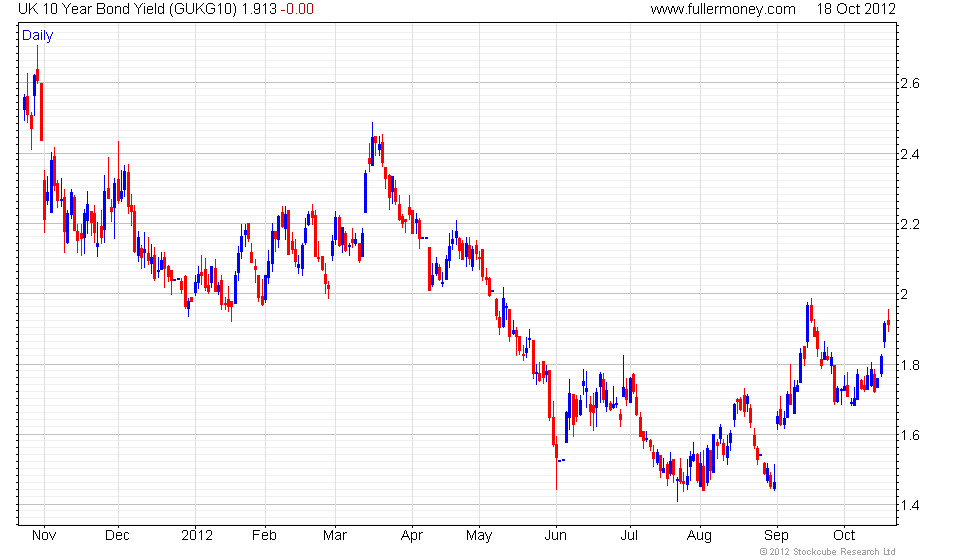Image resolution: width=980 pixels, height=560 pixels.
Task: Click the May x-axis label
Action: pos(479,536)
